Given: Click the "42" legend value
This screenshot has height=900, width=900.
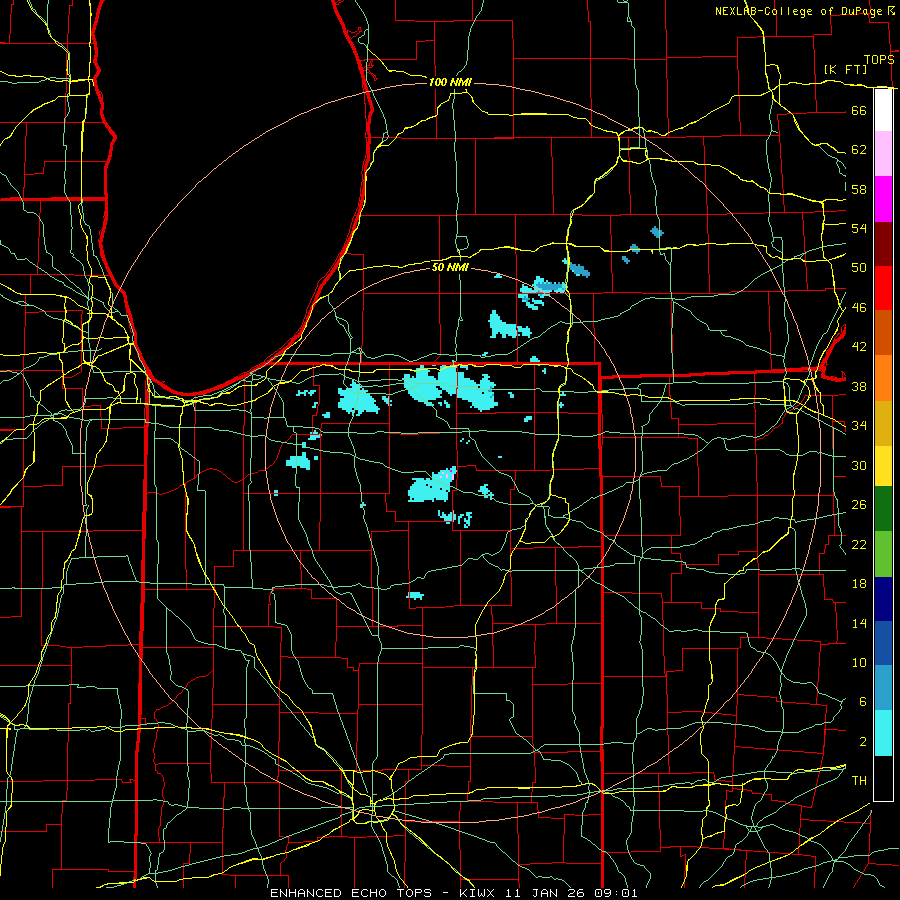Looking at the screenshot, I should point(859,347).
